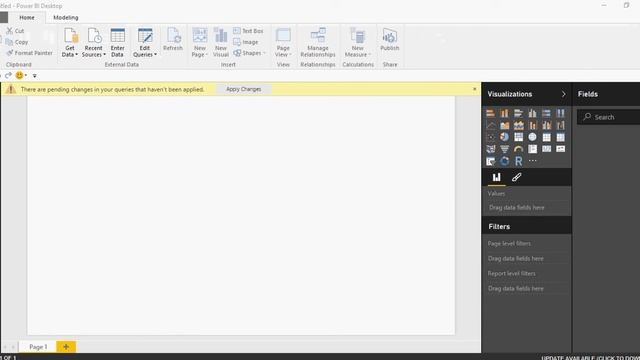Image resolution: width=640 pixels, height=360 pixels.
Task: Select the Line chart visual
Action: [x=491, y=125]
